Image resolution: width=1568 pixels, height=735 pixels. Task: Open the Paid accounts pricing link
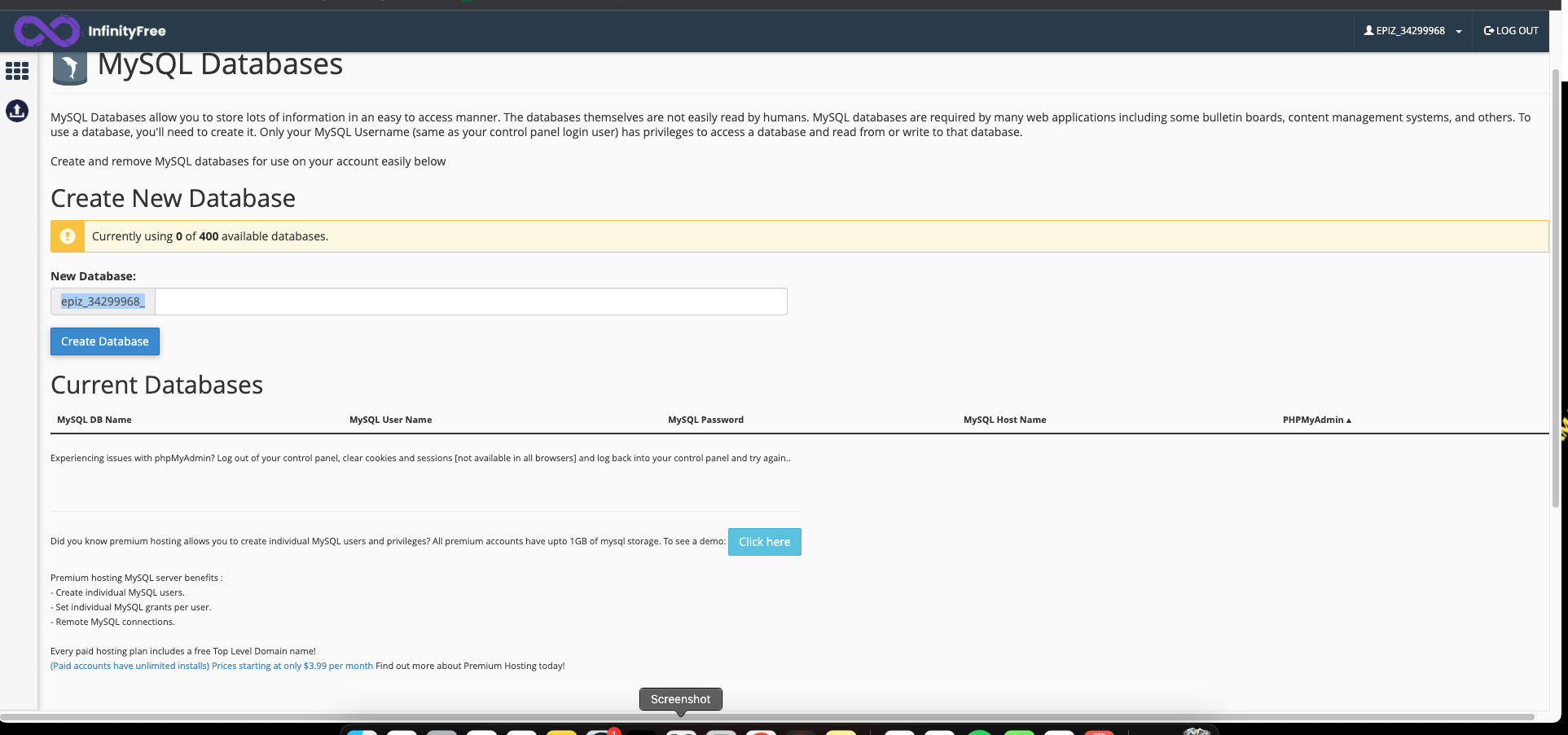(x=212, y=666)
